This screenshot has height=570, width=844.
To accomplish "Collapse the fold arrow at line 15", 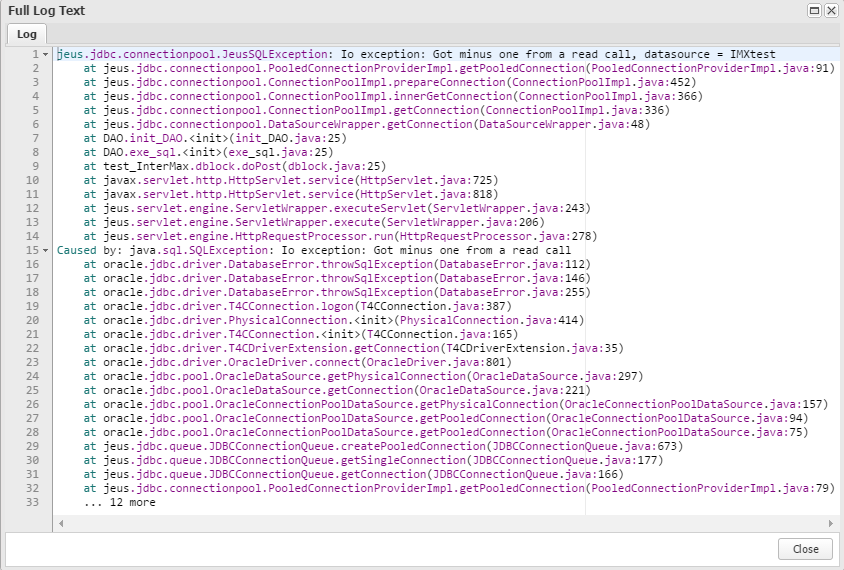I will [46, 250].
